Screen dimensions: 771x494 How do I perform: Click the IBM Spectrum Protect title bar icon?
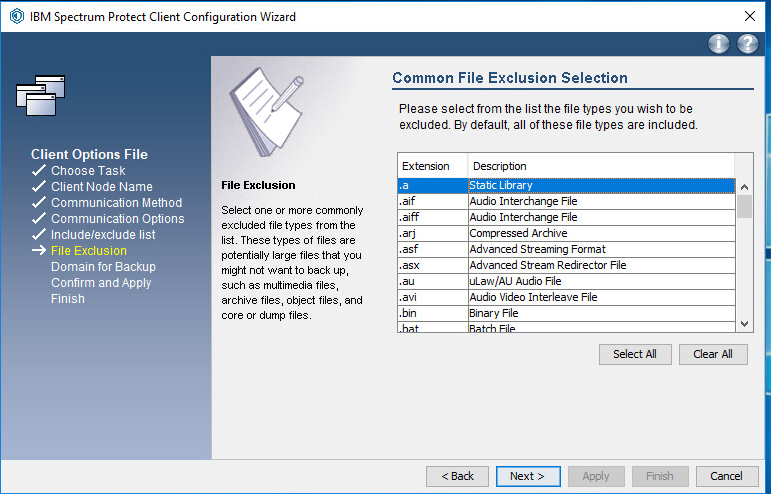[x=16, y=16]
